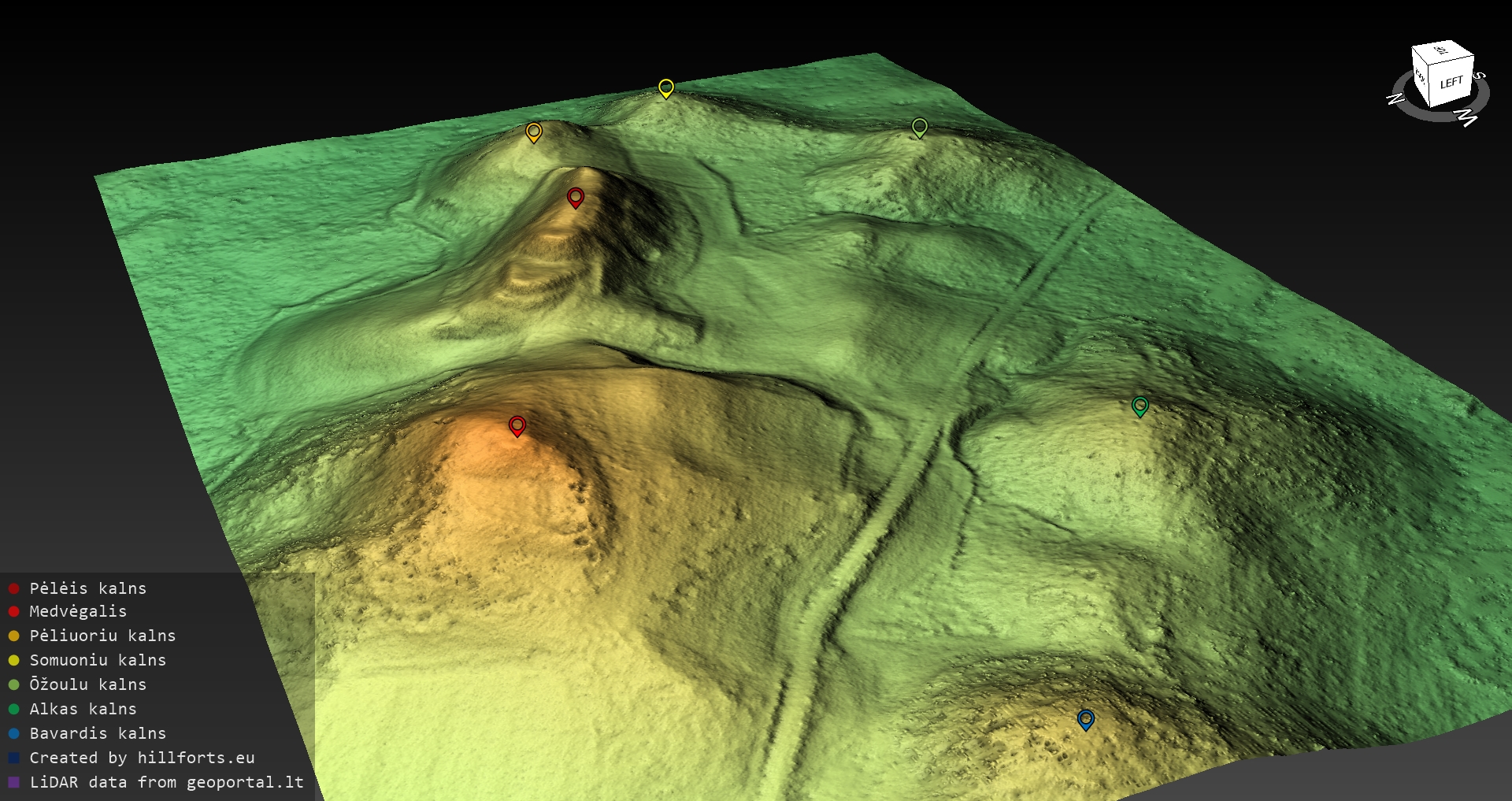Choose Alkas kalns from the legend list

(83, 709)
